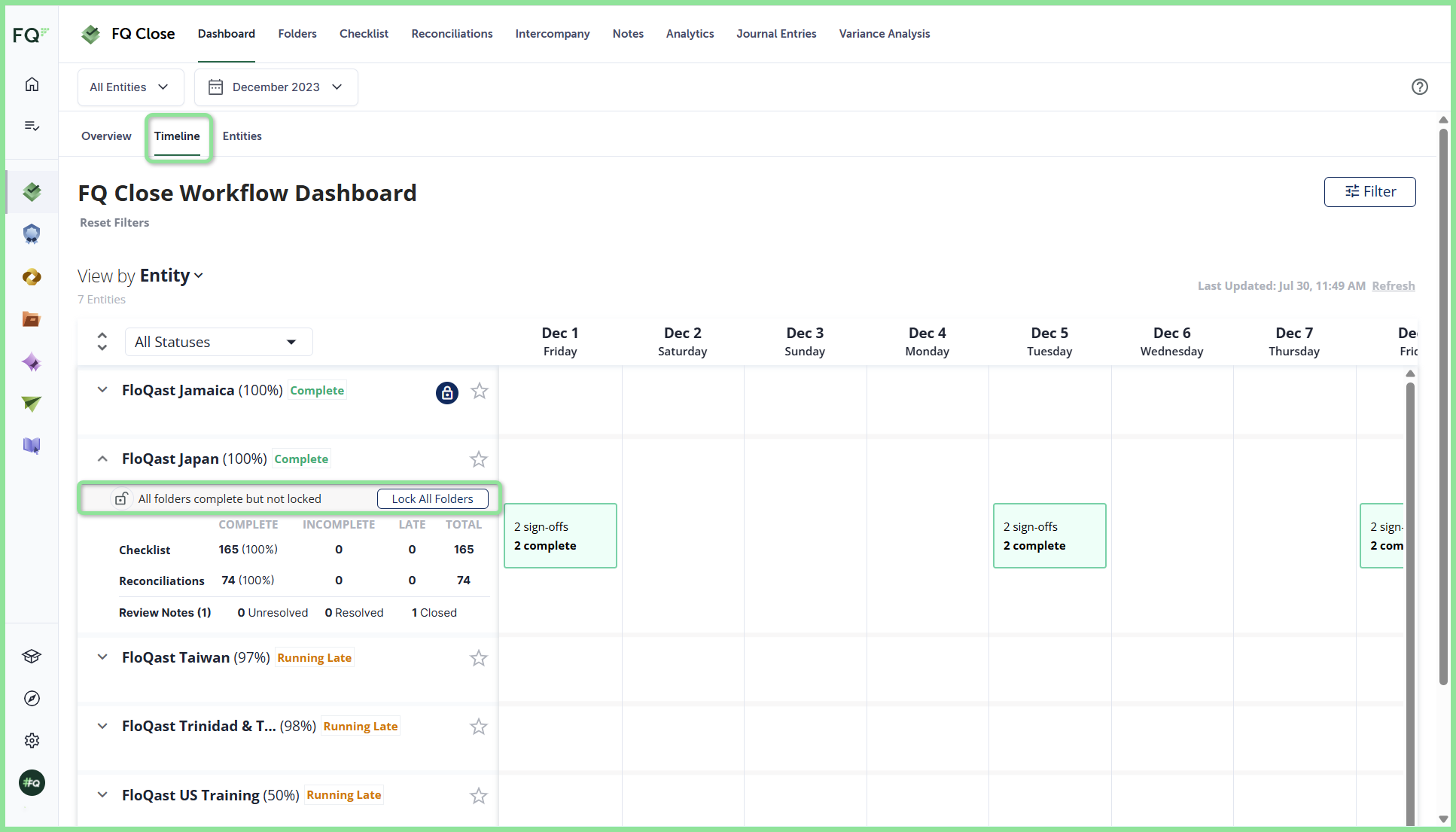Open the Intercompany menu
This screenshot has height=832, width=1456.
pos(553,34)
